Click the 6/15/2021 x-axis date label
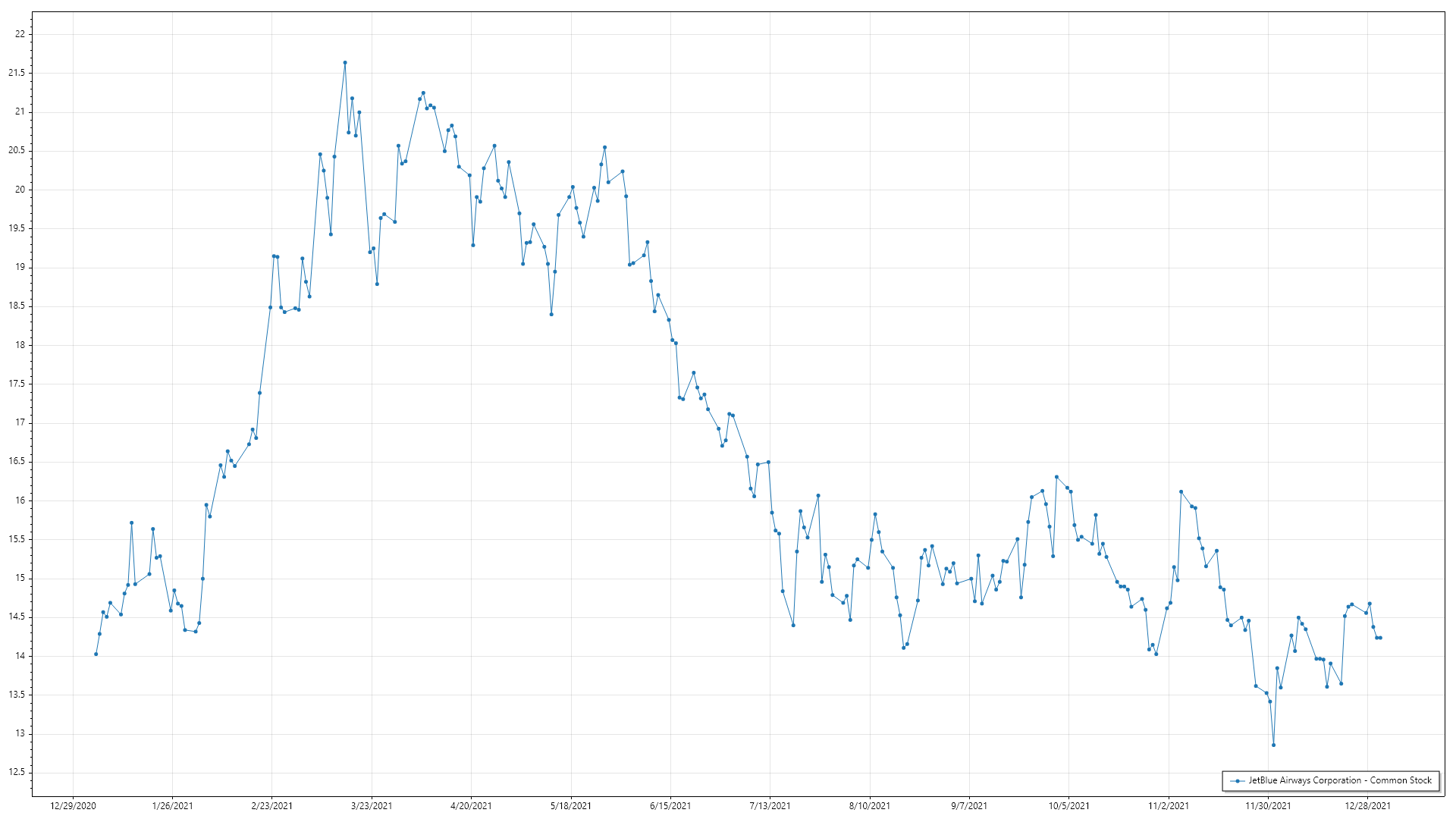Screen dimensions: 1456x819 click(x=670, y=805)
